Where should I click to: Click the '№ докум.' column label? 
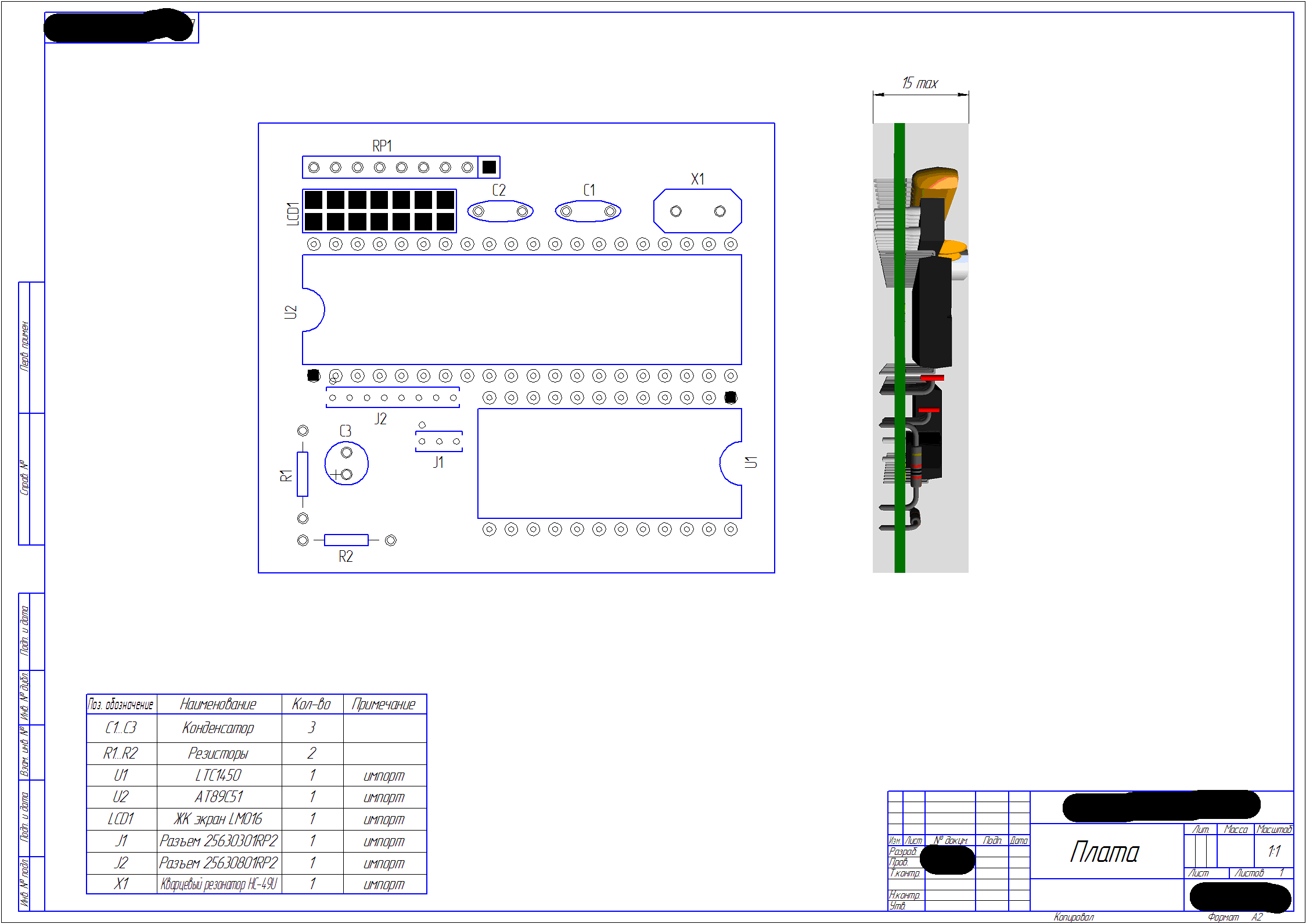coord(951,840)
